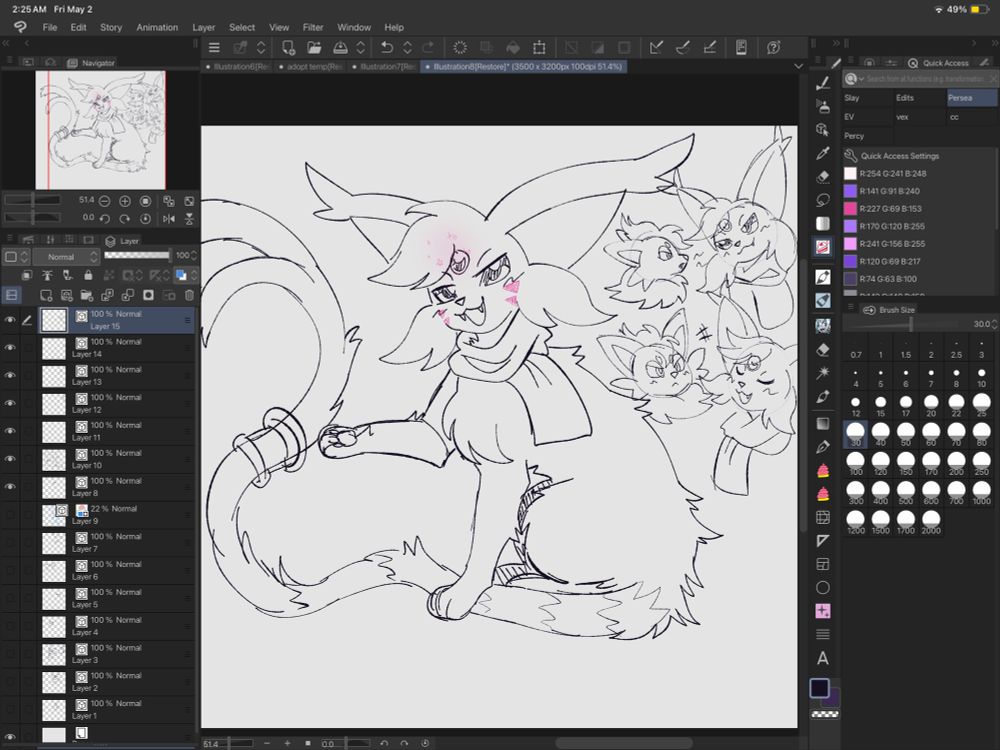Image resolution: width=1000 pixels, height=750 pixels.
Task: Flip the canvas horizontally in Navigator
Action: pos(169,219)
